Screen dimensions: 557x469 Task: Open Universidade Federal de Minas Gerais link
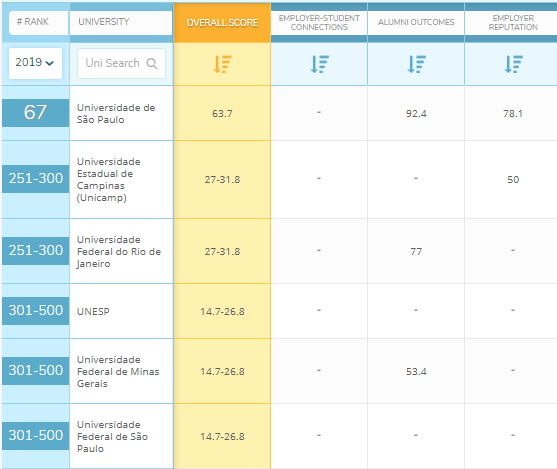click(x=118, y=372)
